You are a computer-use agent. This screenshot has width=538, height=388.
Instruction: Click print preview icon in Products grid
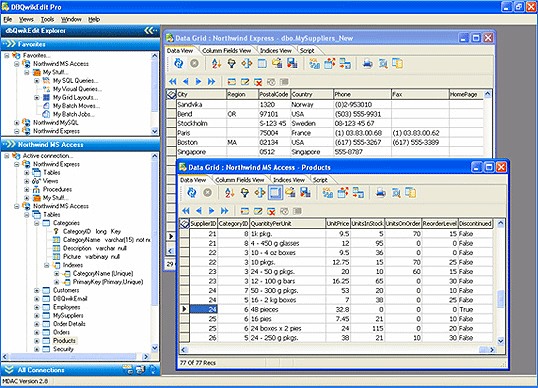coord(396,193)
